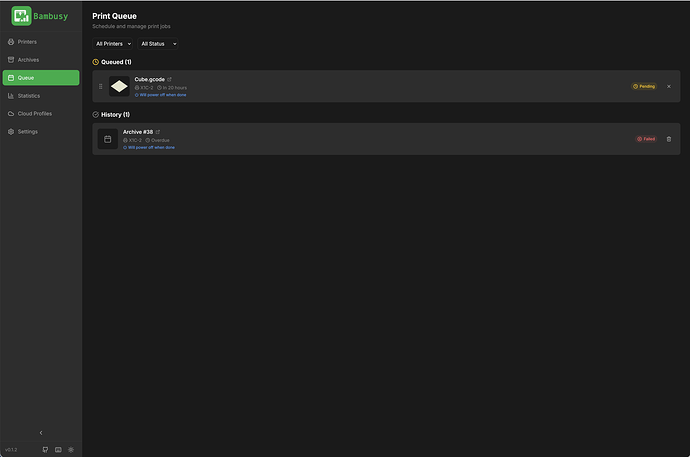Grab the drag handle on Cube.gcode
Screen dimensions: 690x457
[x=100, y=86]
